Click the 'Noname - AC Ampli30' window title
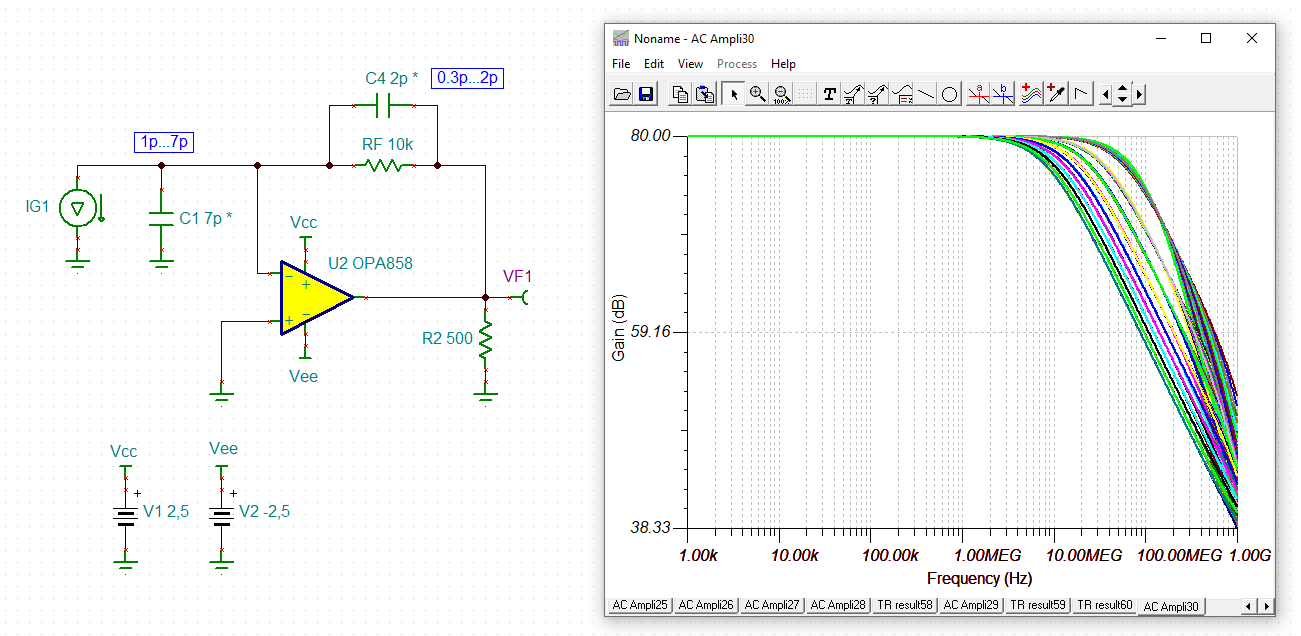 click(x=694, y=38)
